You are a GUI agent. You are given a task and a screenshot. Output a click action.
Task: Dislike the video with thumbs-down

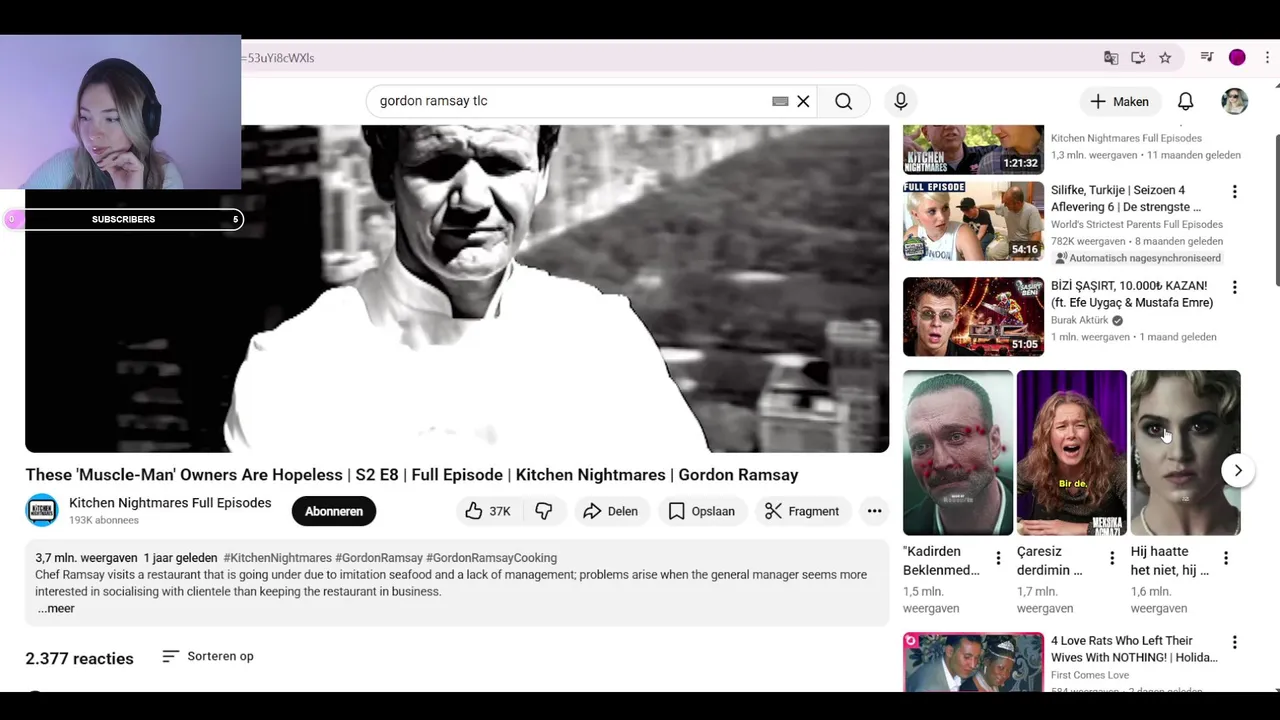click(544, 511)
